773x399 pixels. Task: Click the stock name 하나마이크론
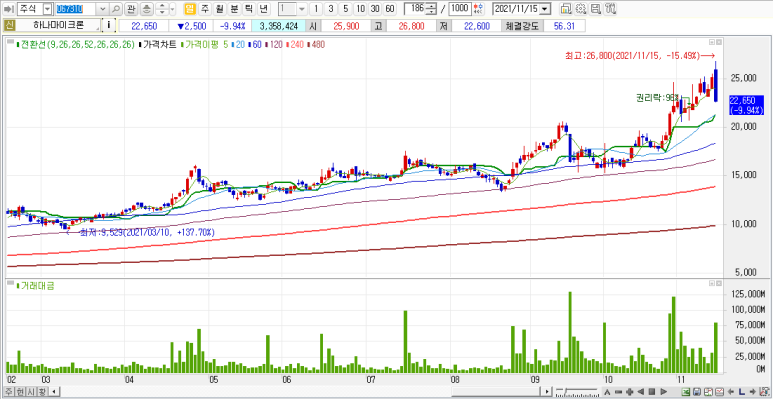coord(59,26)
